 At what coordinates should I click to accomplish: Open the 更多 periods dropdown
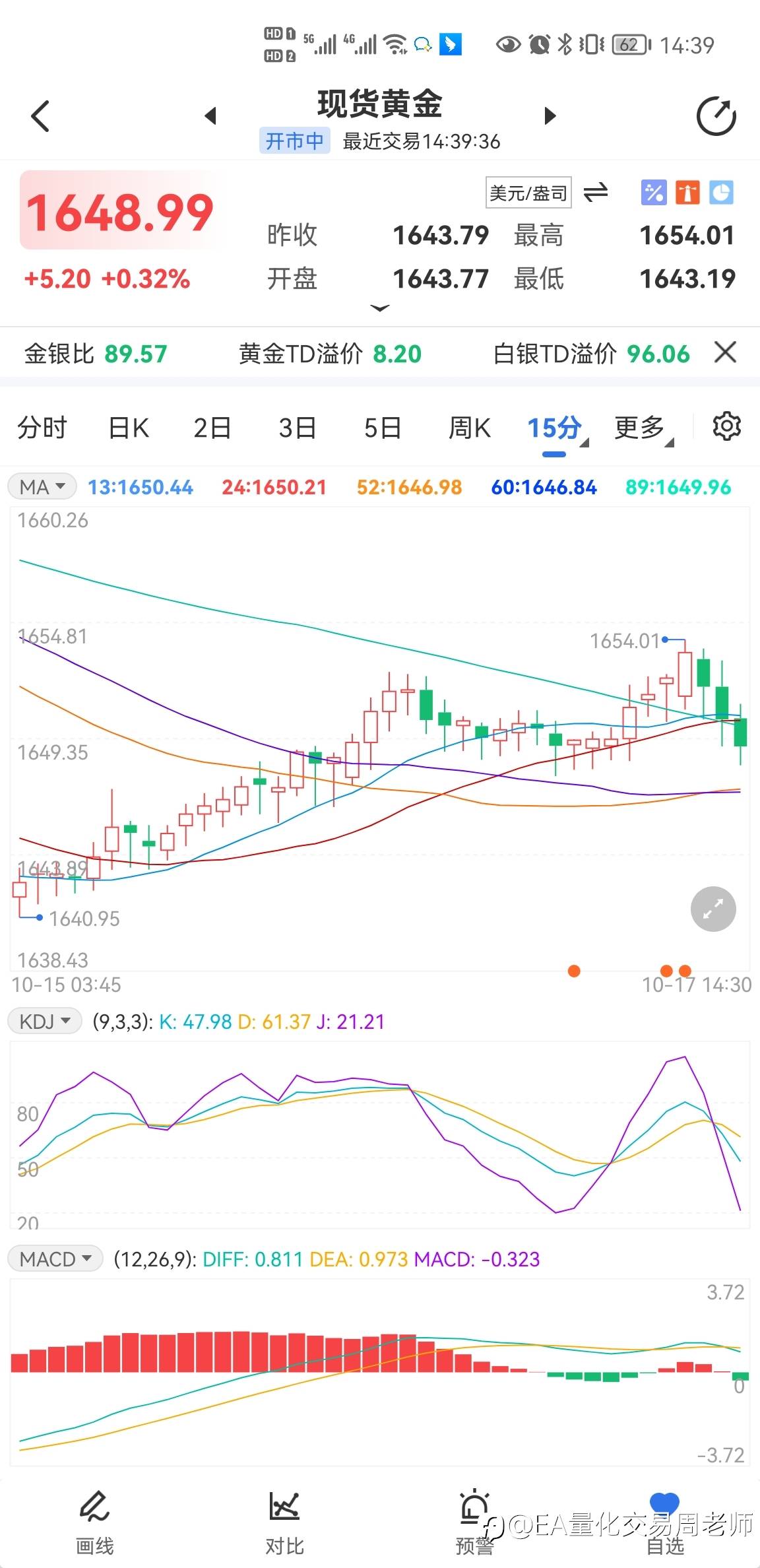tap(644, 428)
